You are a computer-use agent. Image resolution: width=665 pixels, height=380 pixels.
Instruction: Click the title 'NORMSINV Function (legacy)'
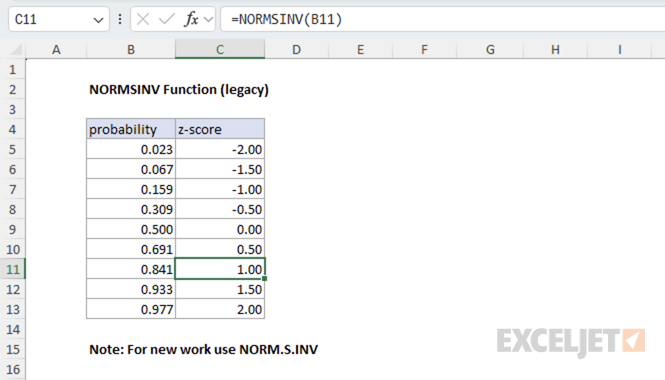pos(179,89)
